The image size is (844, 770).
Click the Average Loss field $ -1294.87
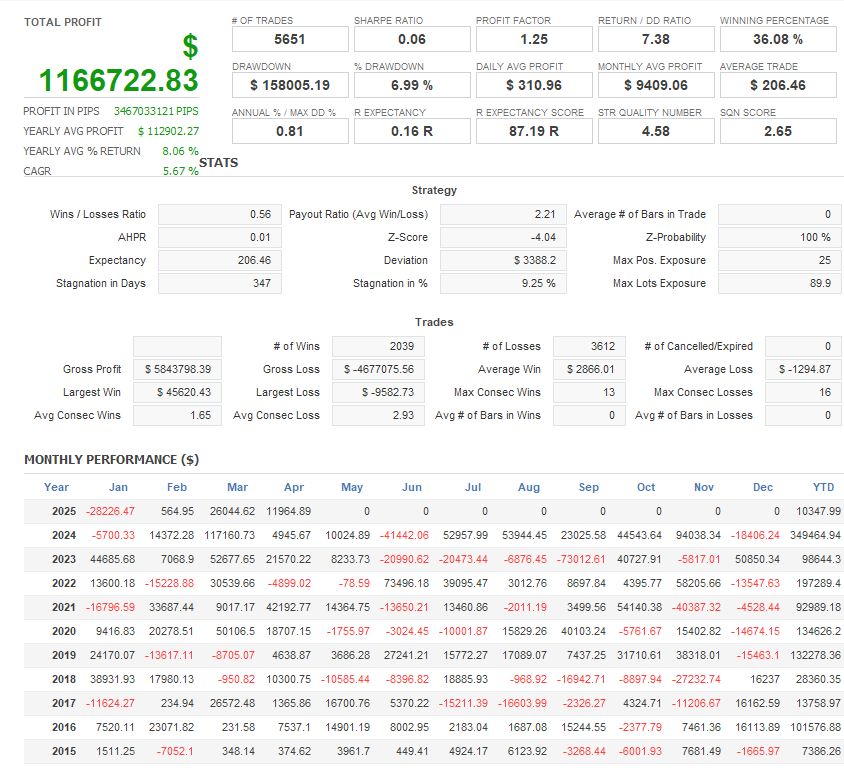click(x=803, y=370)
